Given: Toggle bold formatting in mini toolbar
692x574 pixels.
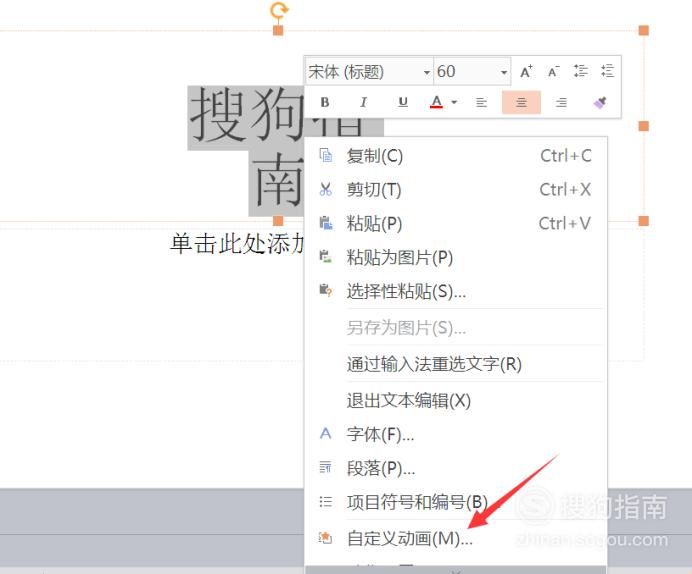Looking at the screenshot, I should coord(325,102).
